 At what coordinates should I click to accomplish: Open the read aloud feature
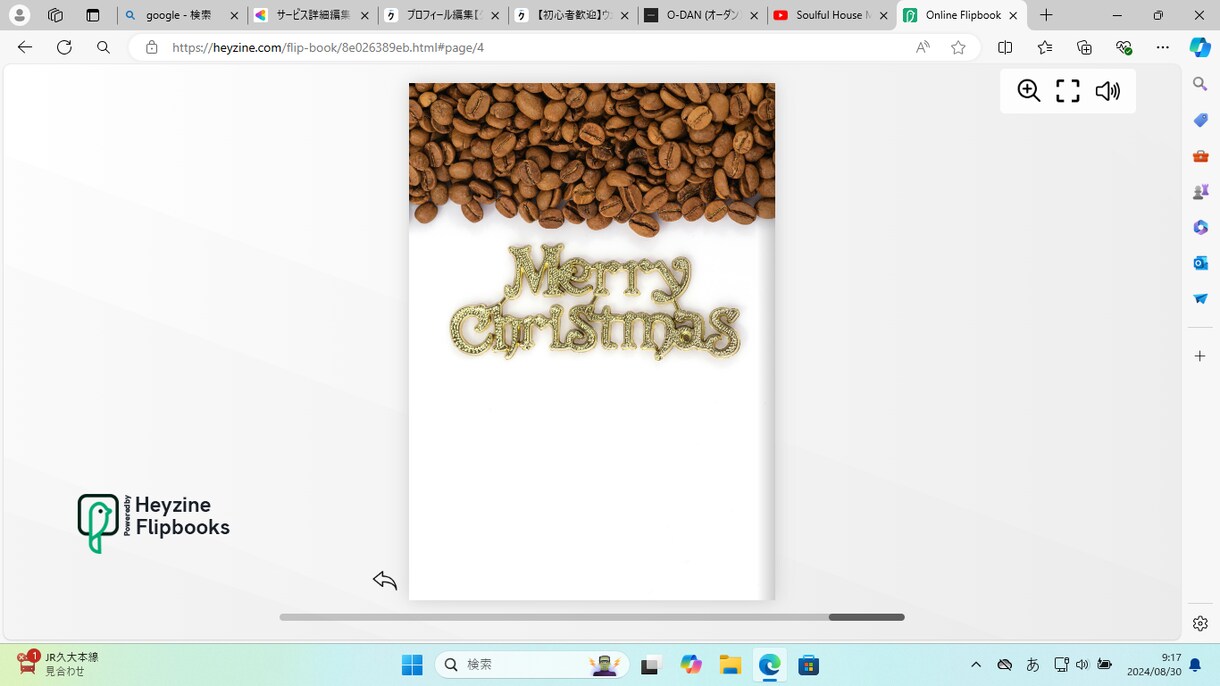pyautogui.click(x=923, y=47)
